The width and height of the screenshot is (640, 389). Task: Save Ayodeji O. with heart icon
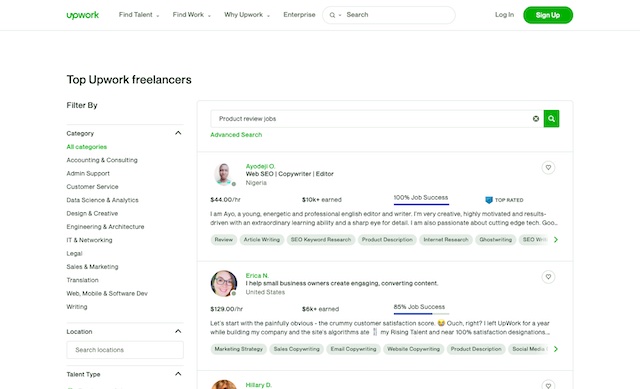(x=548, y=167)
